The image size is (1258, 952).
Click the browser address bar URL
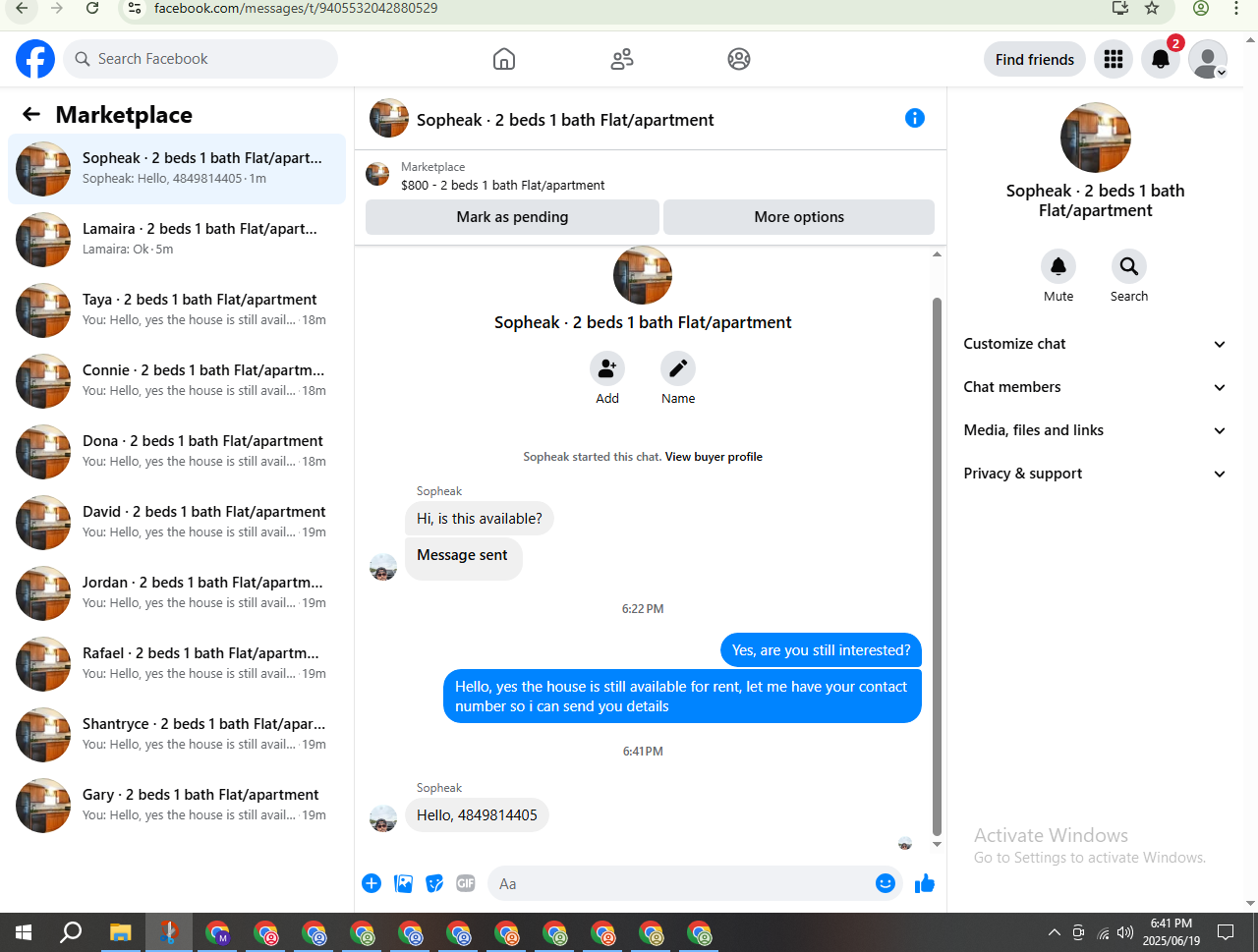coord(296,8)
